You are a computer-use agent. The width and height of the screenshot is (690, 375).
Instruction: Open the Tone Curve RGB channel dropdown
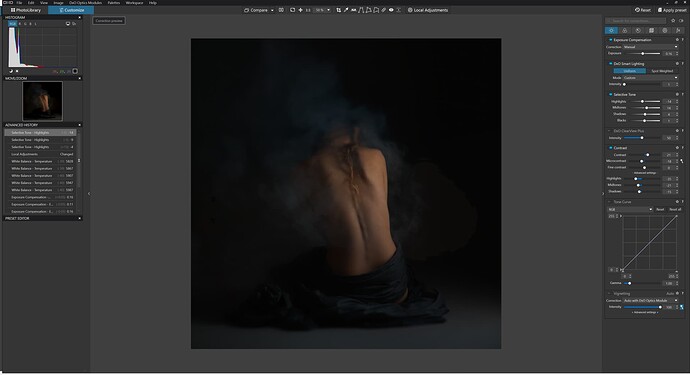point(629,210)
